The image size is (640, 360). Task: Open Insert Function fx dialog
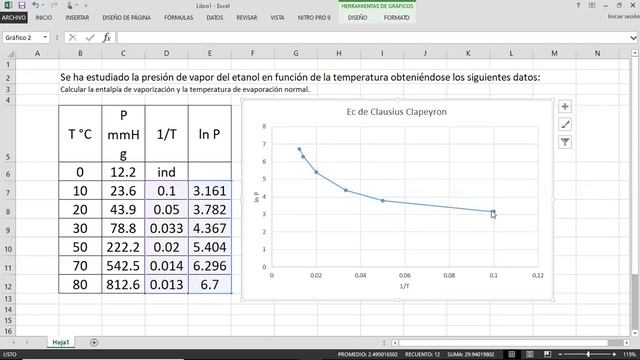click(x=107, y=38)
